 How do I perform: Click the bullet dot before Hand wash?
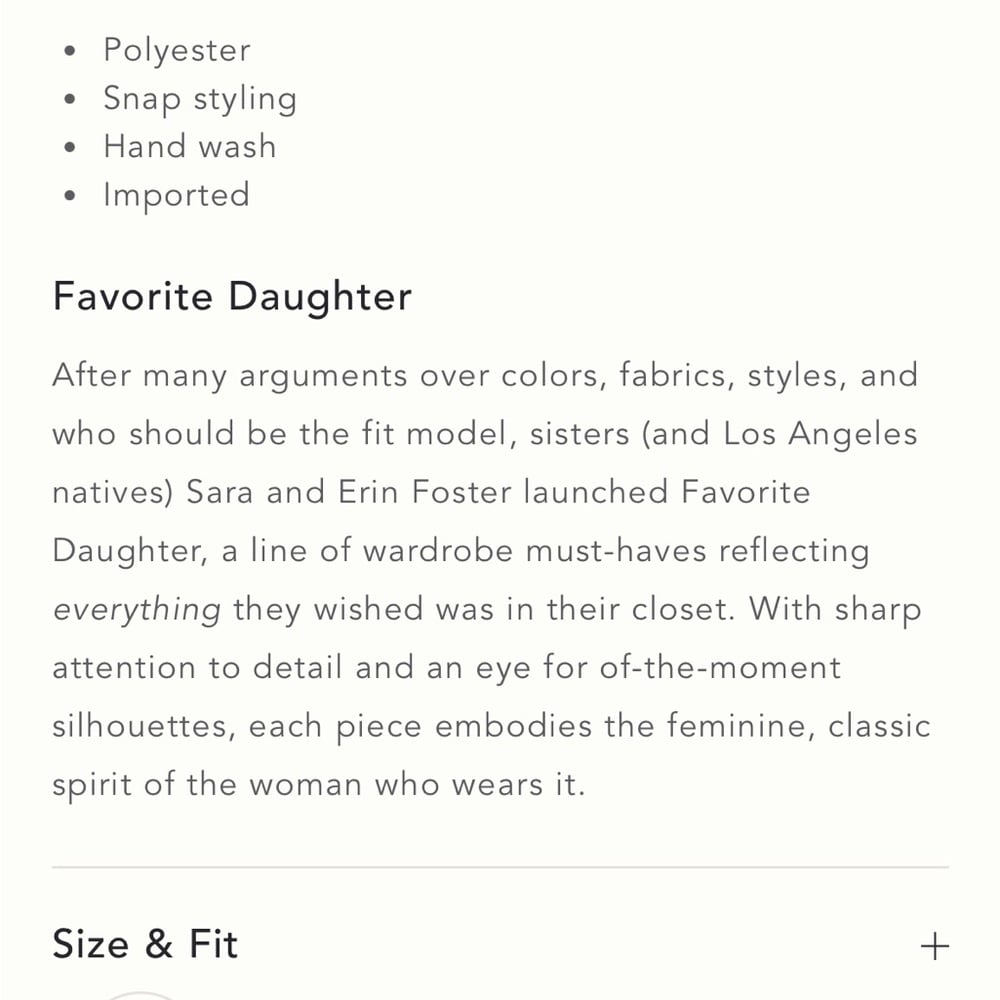(x=70, y=147)
